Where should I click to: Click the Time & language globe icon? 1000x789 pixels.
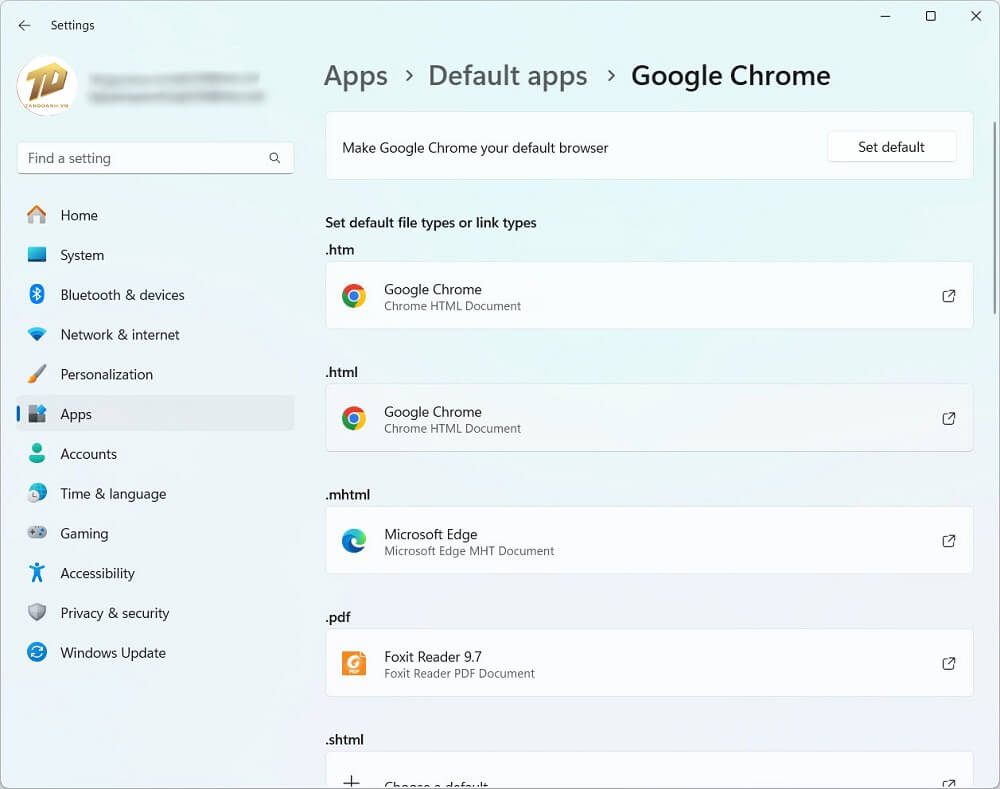click(x=37, y=493)
